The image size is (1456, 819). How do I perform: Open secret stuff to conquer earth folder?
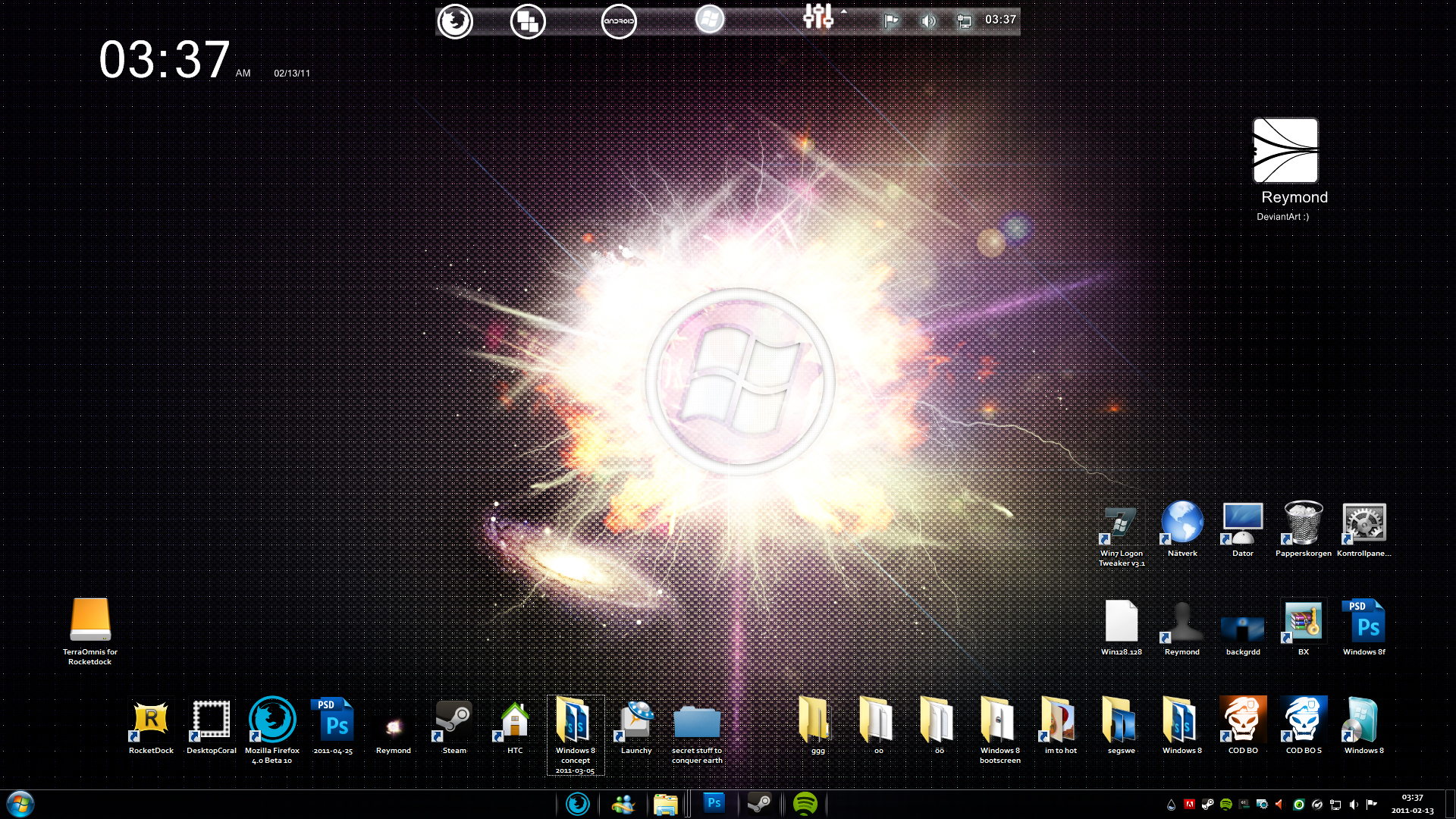(x=697, y=721)
